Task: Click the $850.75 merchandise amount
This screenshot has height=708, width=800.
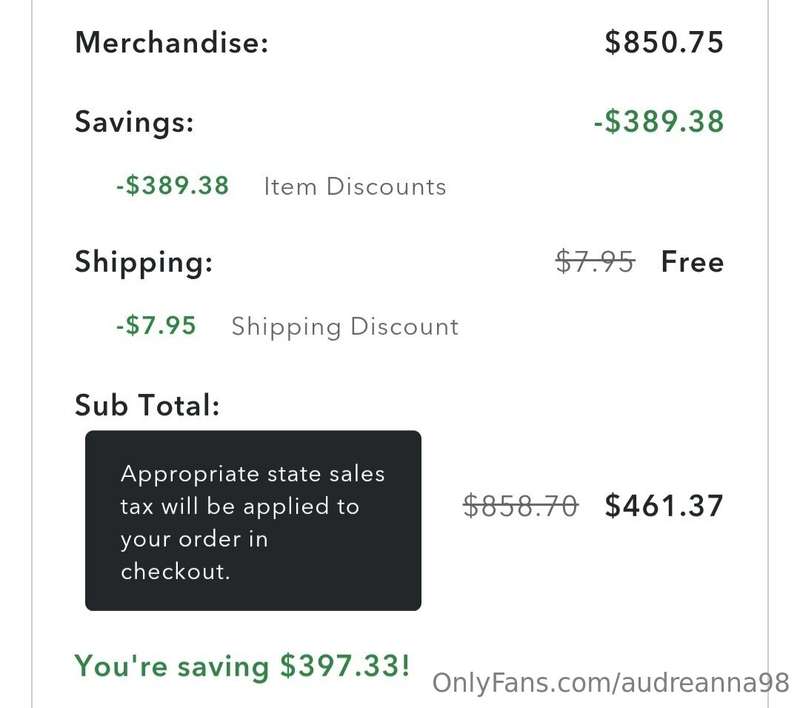Action: (664, 42)
